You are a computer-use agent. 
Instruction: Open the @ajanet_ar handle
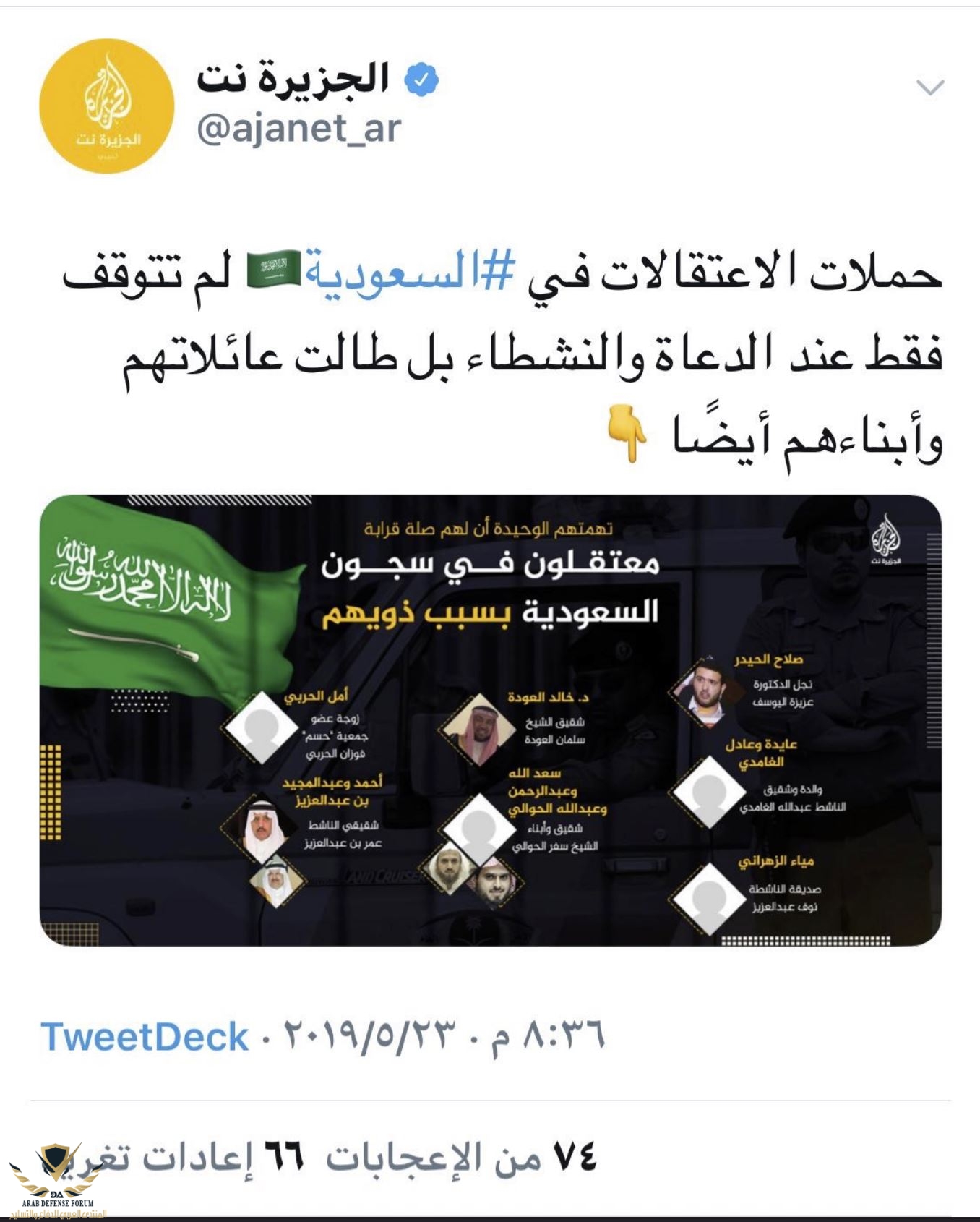click(x=298, y=129)
